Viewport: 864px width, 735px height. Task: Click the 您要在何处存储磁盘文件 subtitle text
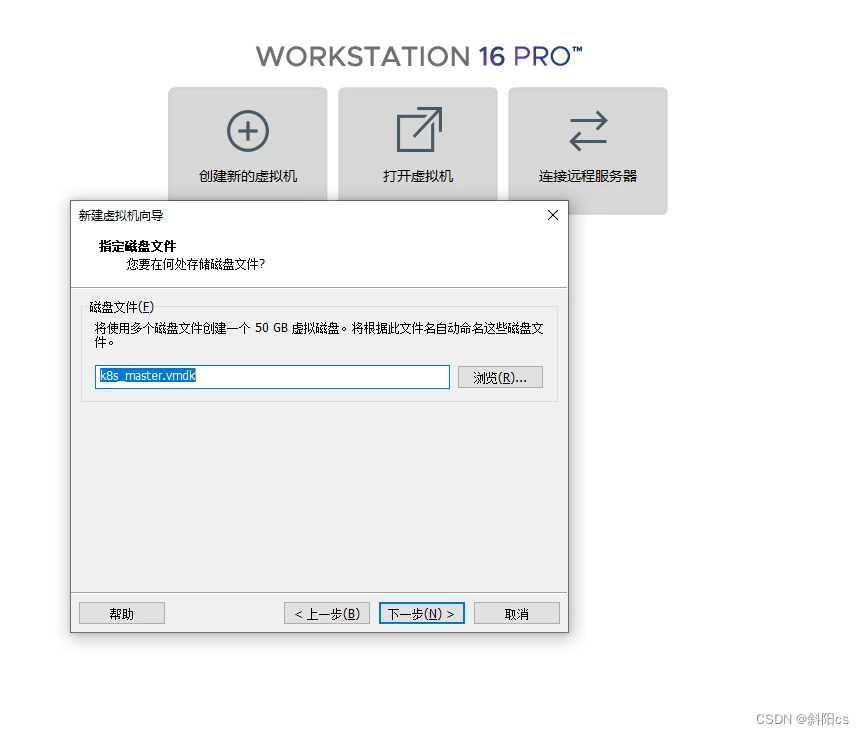[195, 265]
